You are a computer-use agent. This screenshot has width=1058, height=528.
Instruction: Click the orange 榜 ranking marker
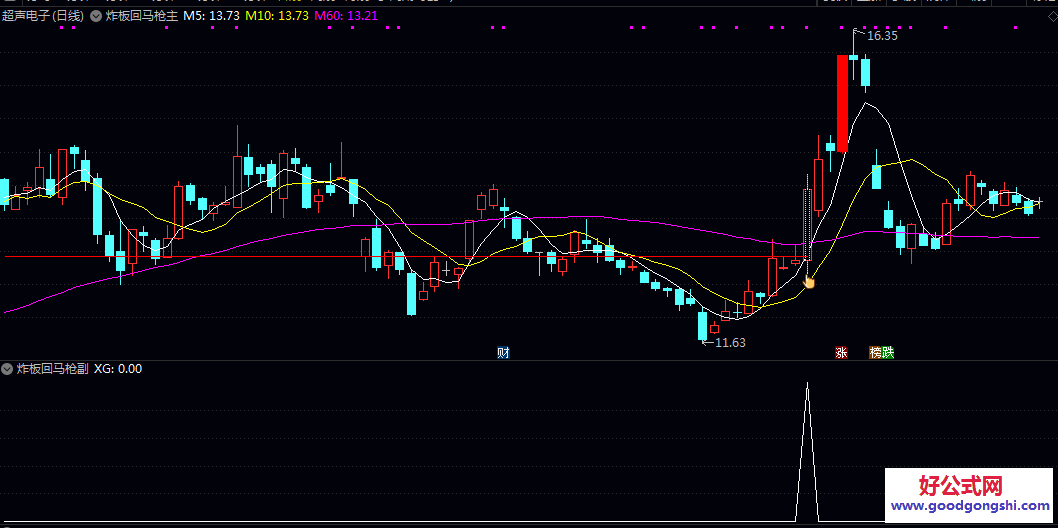coord(875,352)
